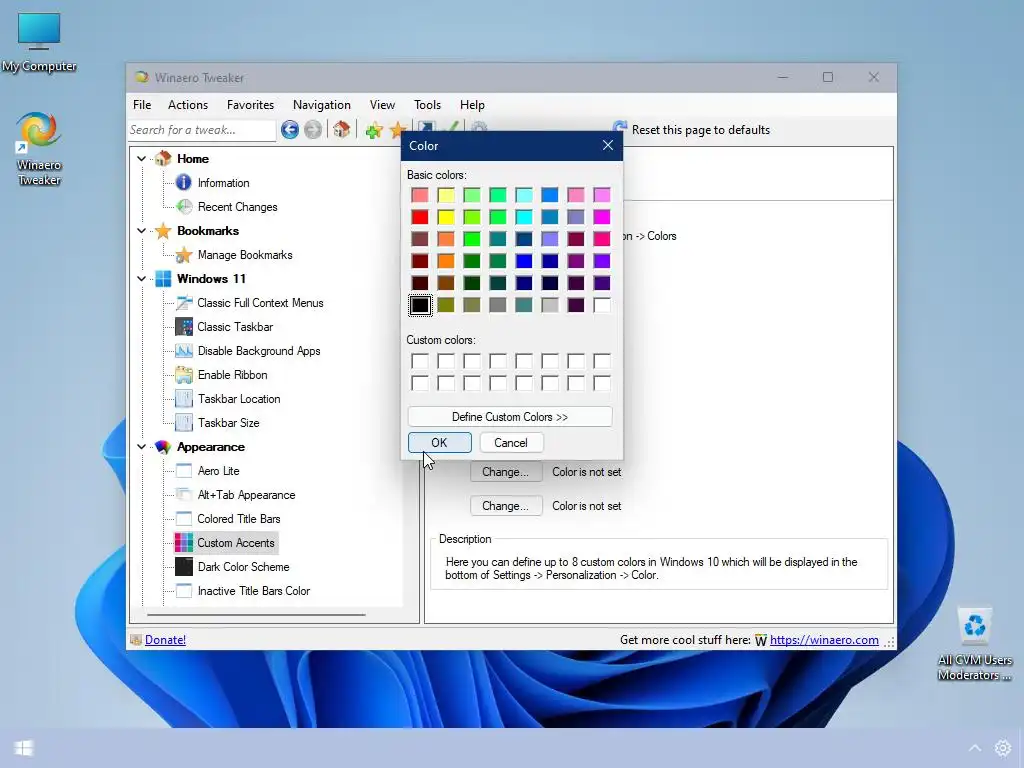This screenshot has height=768, width=1024.
Task: Select the Recent Changes entry
Action: tap(238, 206)
